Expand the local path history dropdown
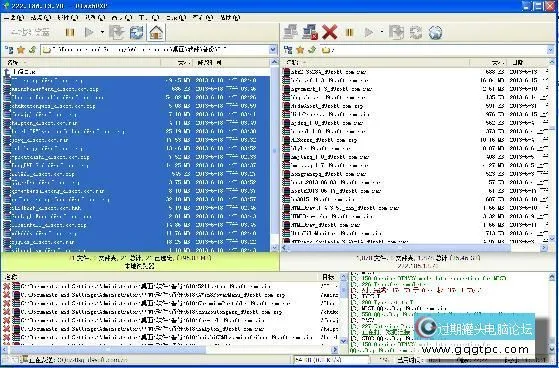 click(x=273, y=50)
